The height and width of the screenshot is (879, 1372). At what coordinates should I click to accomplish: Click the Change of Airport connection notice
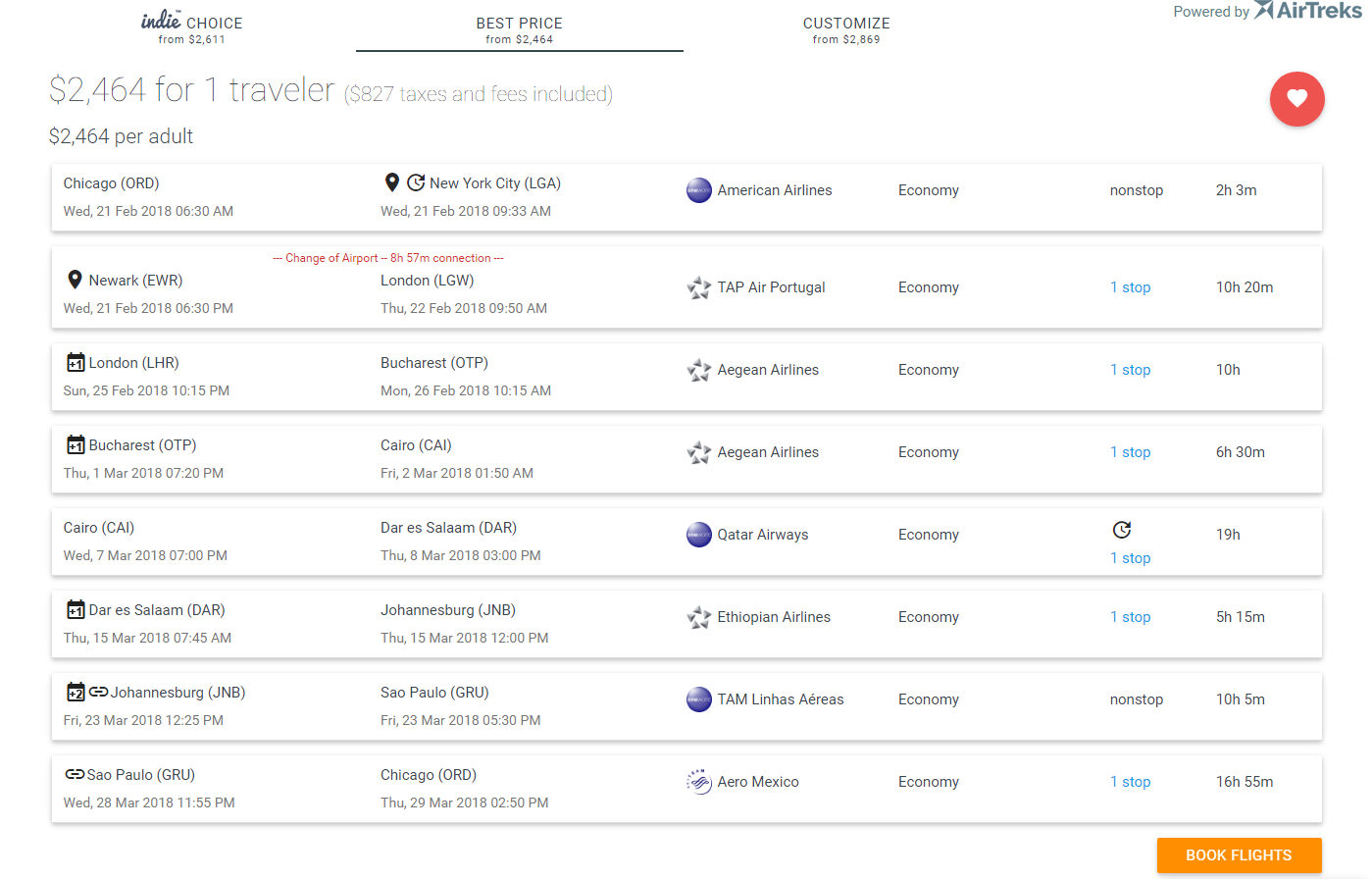coord(388,258)
